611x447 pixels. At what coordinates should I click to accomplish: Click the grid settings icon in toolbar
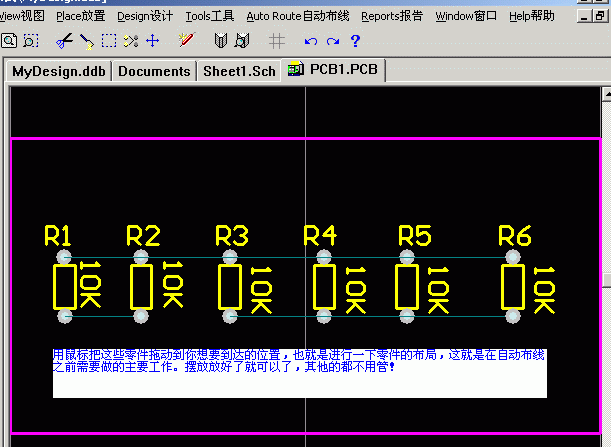(x=277, y=41)
